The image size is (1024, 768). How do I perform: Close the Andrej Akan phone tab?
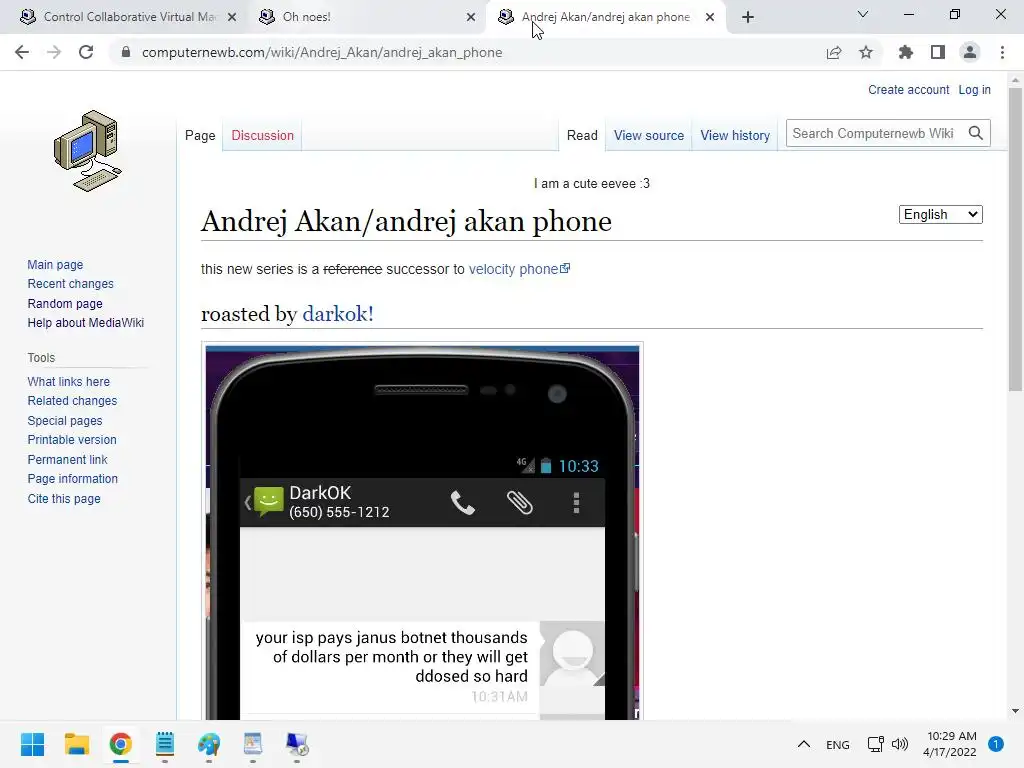coord(710,17)
